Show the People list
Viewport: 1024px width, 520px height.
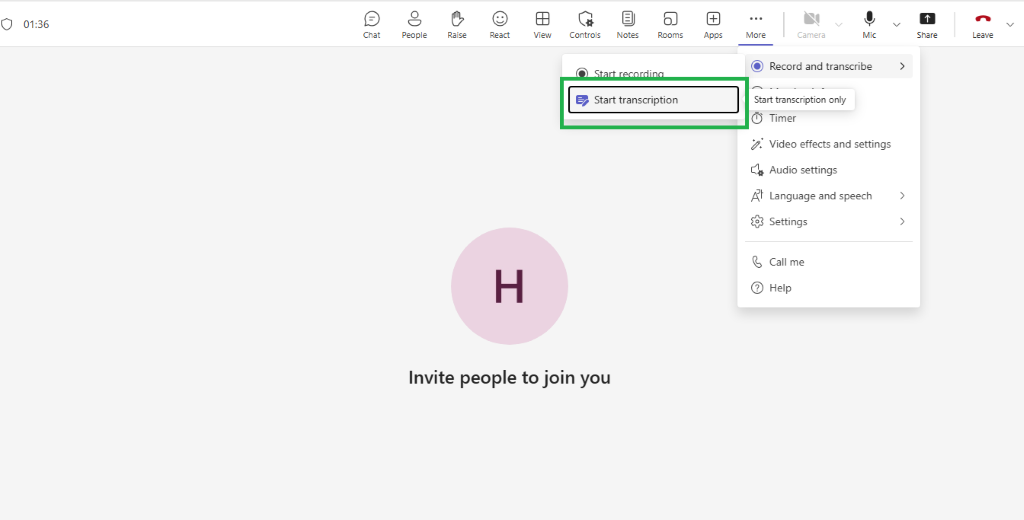pyautogui.click(x=414, y=25)
